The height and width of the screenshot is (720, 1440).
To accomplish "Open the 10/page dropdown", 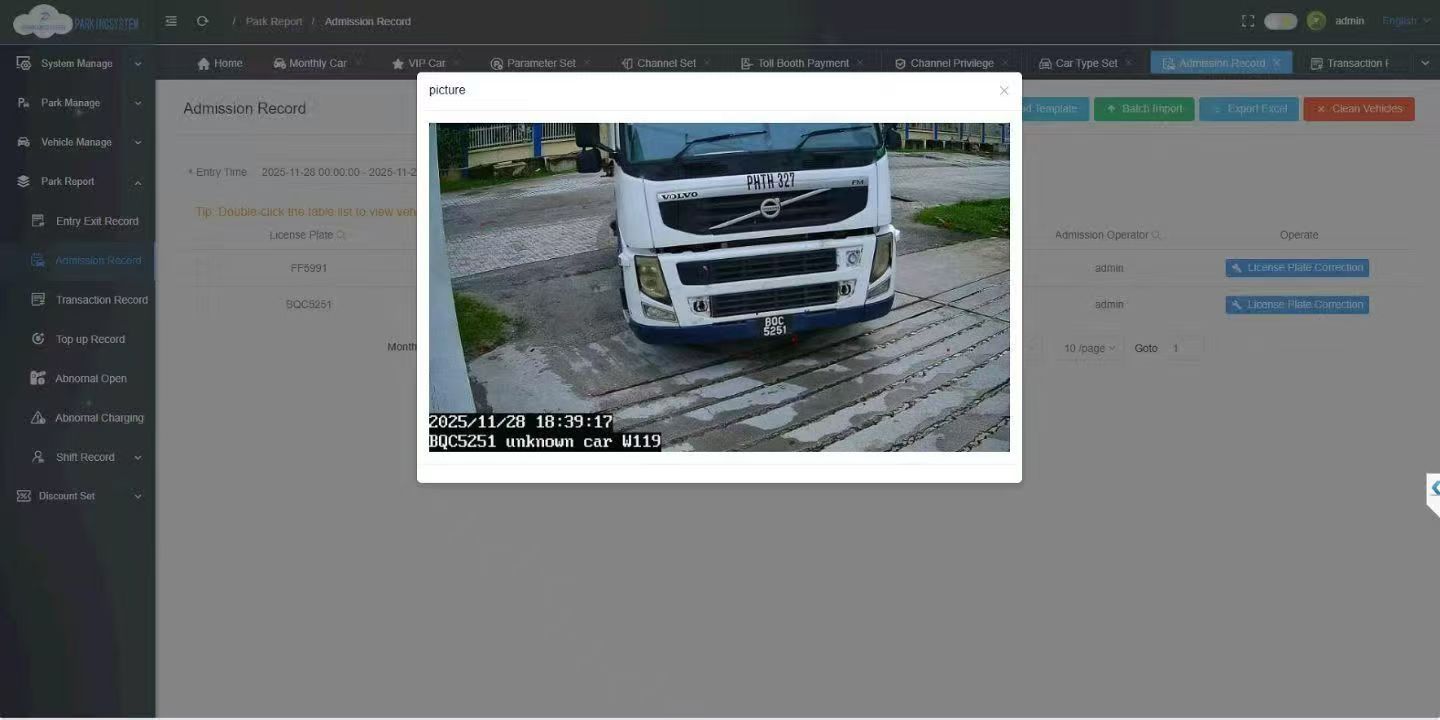I will pos(1089,348).
